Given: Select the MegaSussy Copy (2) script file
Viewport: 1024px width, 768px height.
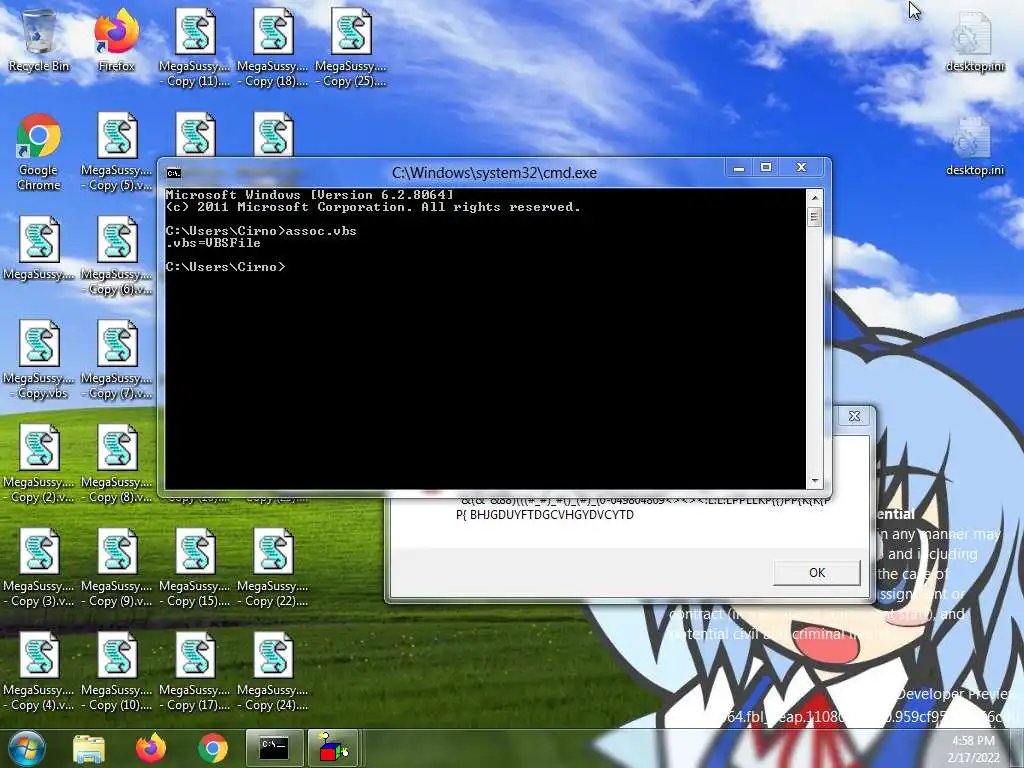Looking at the screenshot, I should 39,464.
